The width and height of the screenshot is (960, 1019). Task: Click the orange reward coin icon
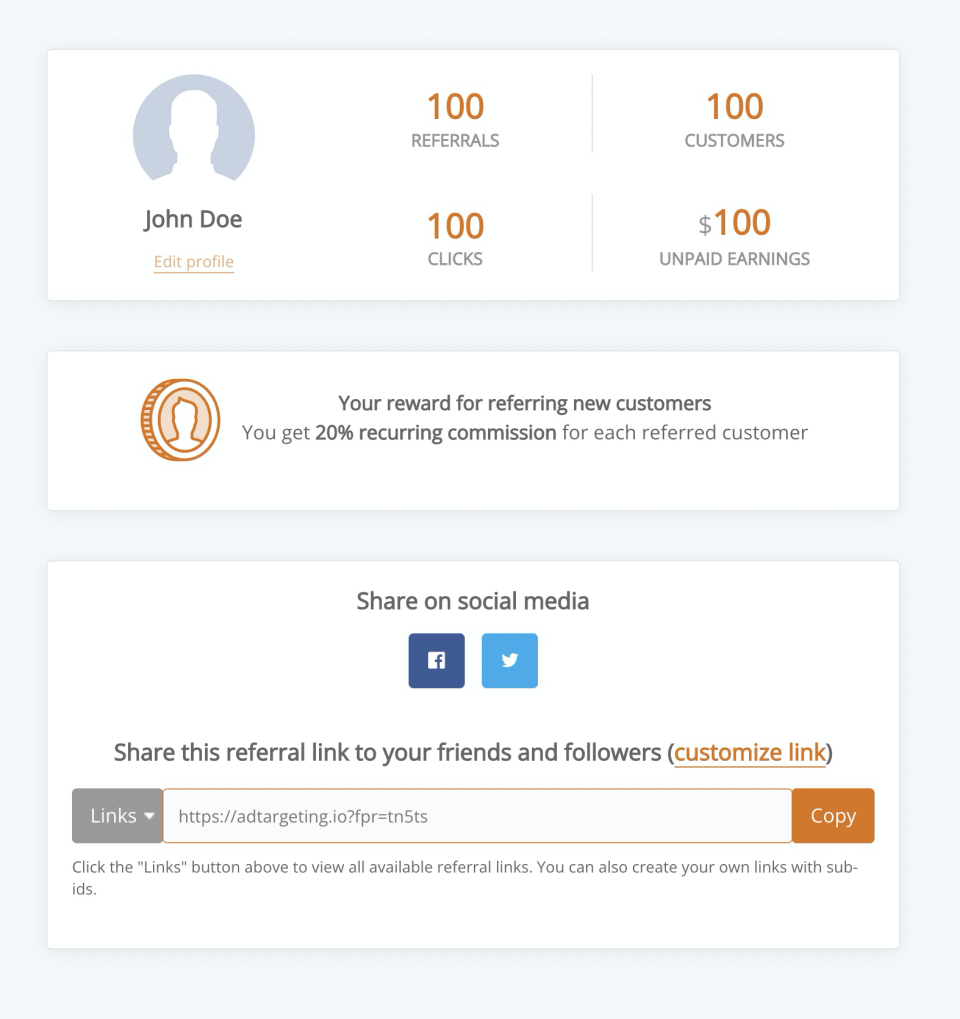tap(180, 420)
